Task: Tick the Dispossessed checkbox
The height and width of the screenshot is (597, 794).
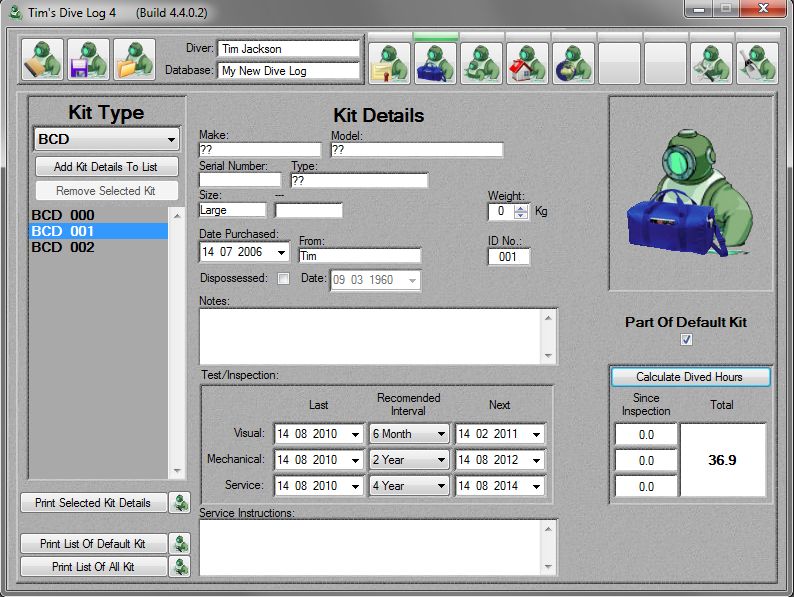Action: 283,279
